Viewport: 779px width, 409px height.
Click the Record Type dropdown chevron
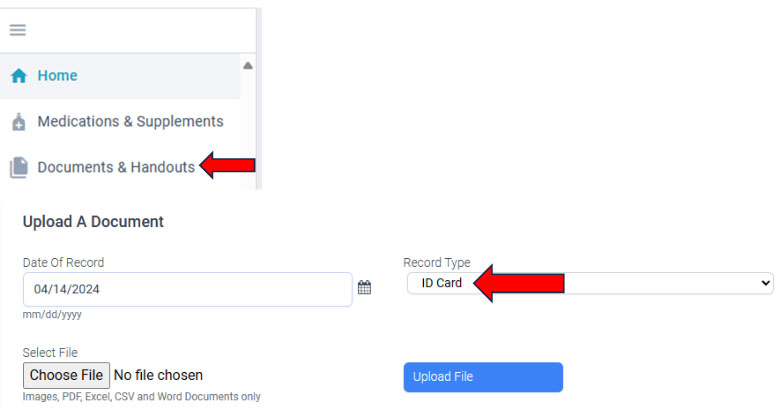tap(766, 284)
